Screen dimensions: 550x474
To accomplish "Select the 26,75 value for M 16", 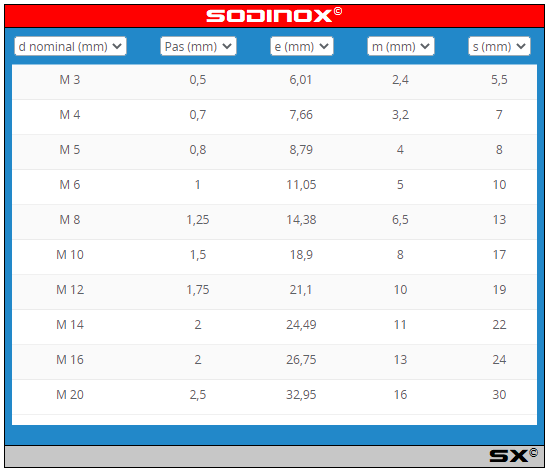I will click(301, 360).
